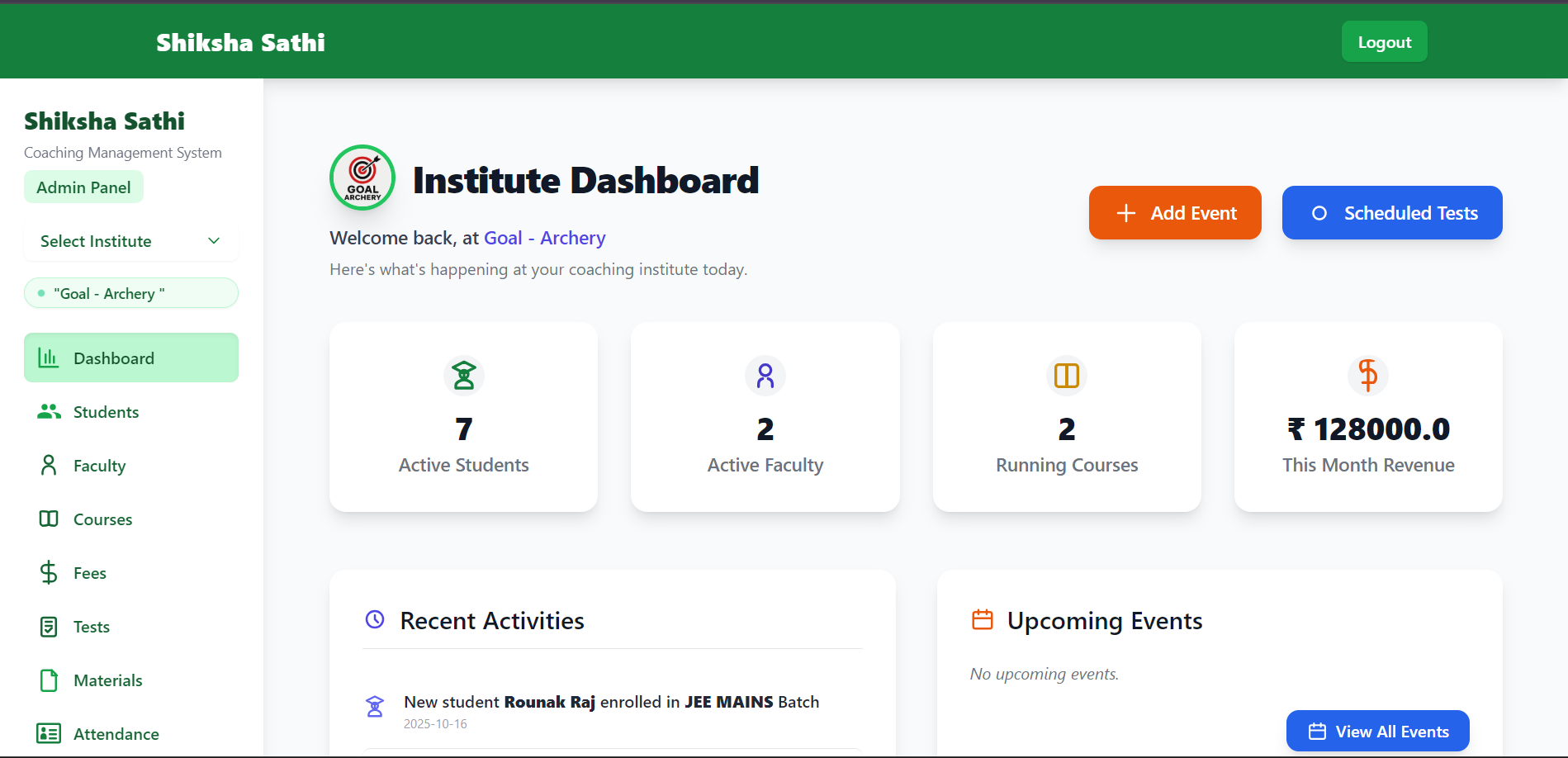Click the Materials file icon

pos(49,680)
